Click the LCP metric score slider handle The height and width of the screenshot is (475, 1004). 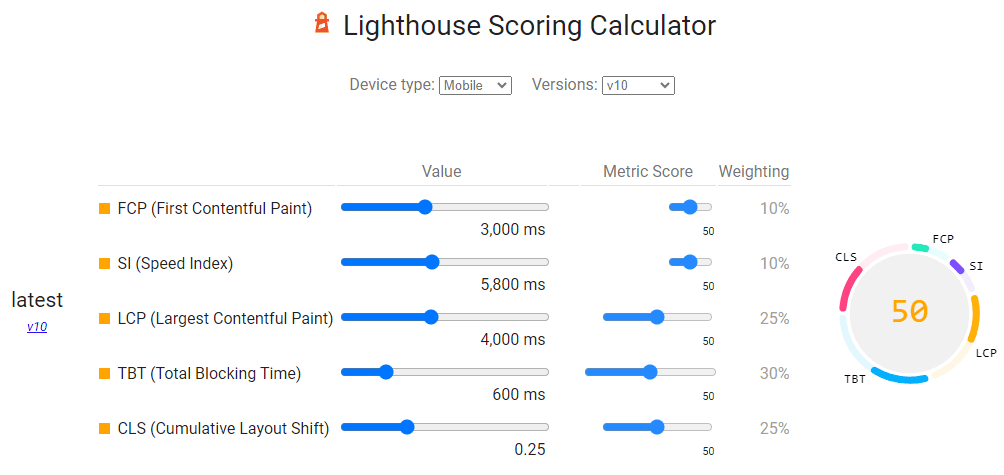[657, 317]
